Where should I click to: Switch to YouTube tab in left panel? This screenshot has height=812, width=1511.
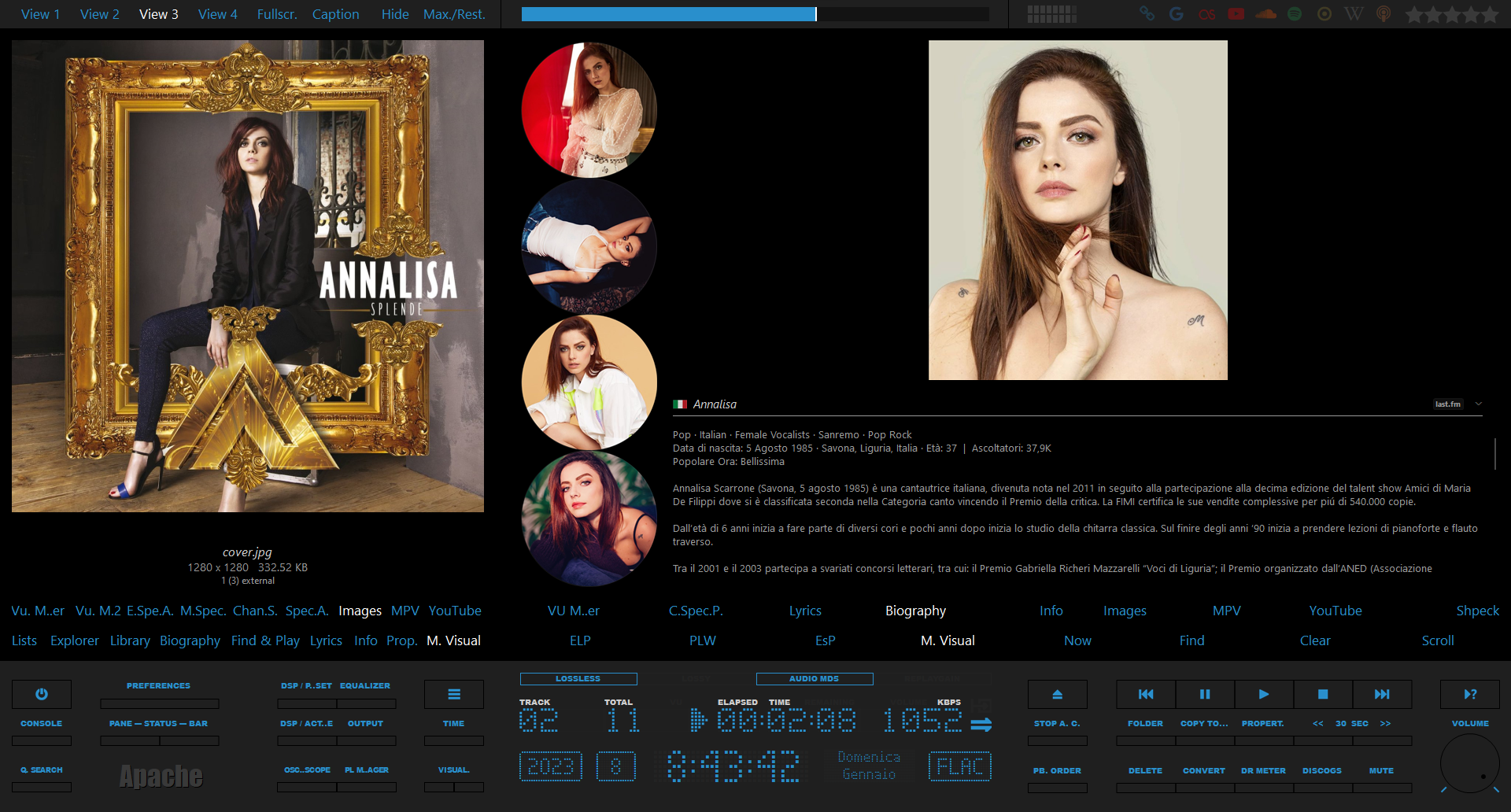(455, 611)
